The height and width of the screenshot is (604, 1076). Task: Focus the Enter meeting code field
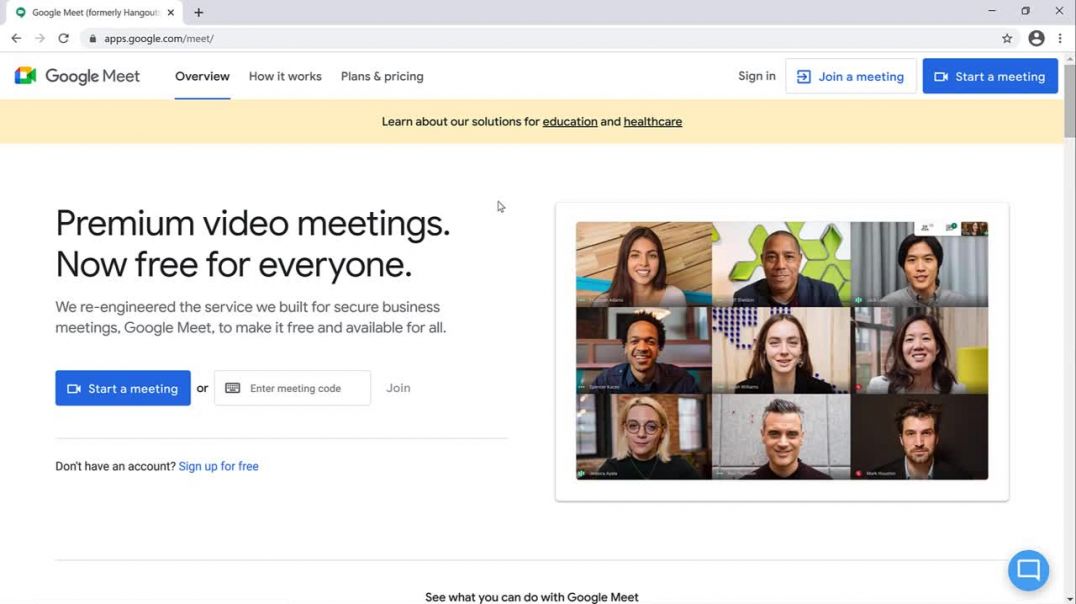(x=292, y=388)
